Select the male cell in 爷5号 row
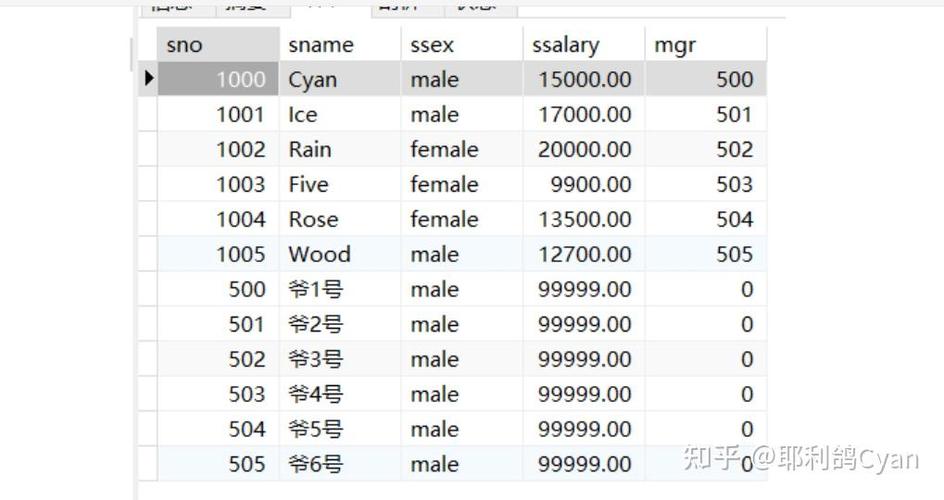The height and width of the screenshot is (500, 944). click(462, 428)
